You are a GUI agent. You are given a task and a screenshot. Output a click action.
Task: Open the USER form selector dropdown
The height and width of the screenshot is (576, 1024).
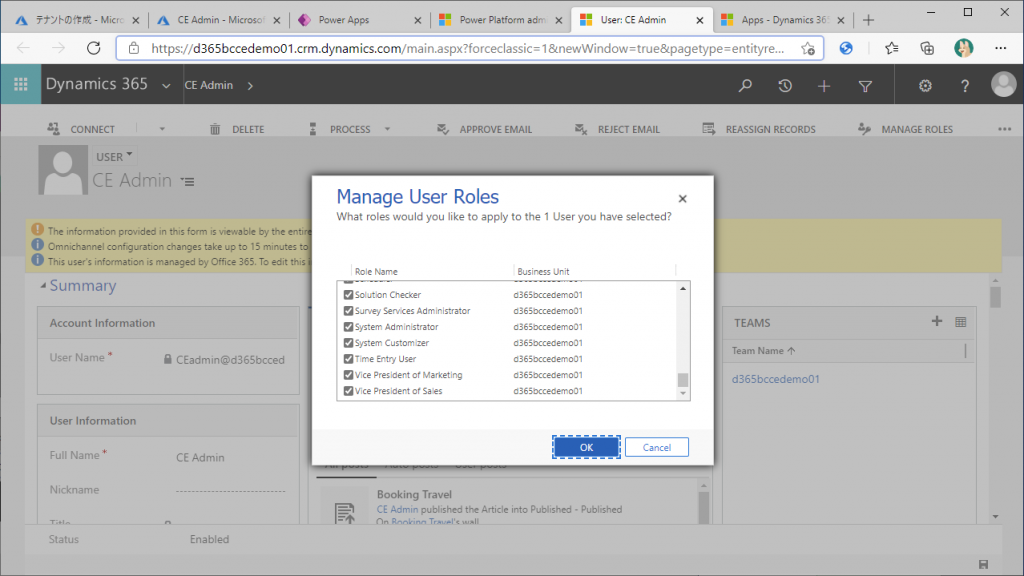click(x=114, y=156)
